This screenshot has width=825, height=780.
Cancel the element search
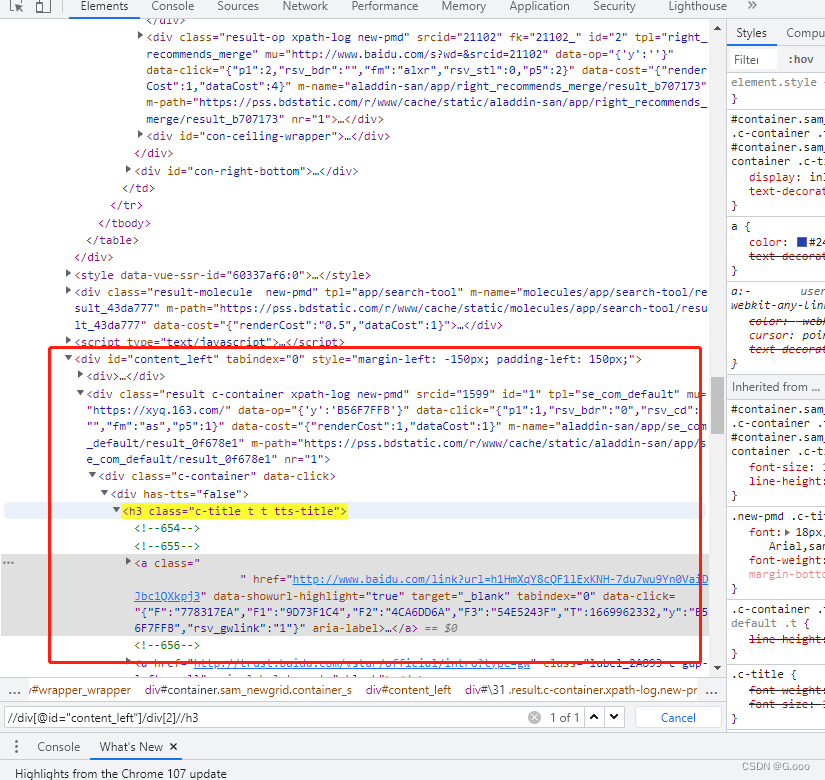[678, 718]
